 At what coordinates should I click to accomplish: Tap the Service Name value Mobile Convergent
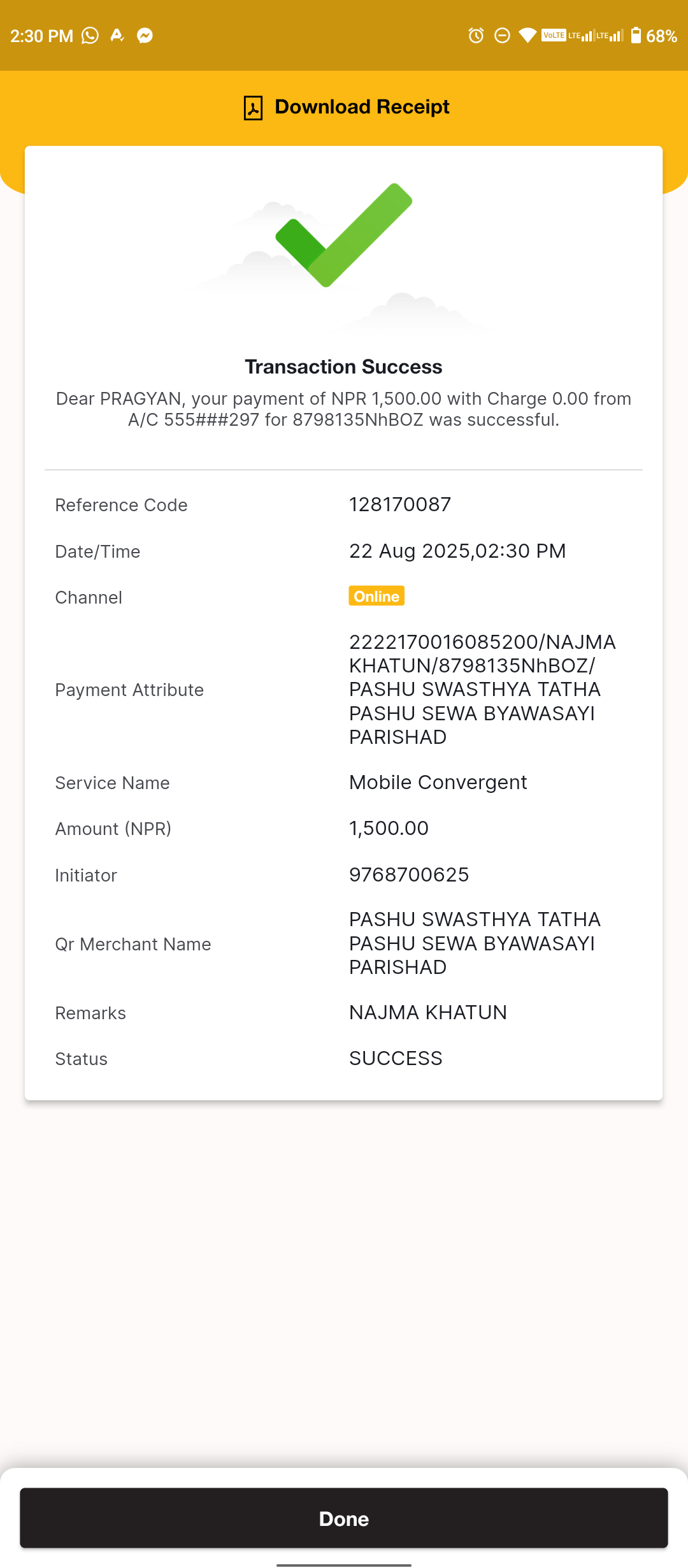438,782
